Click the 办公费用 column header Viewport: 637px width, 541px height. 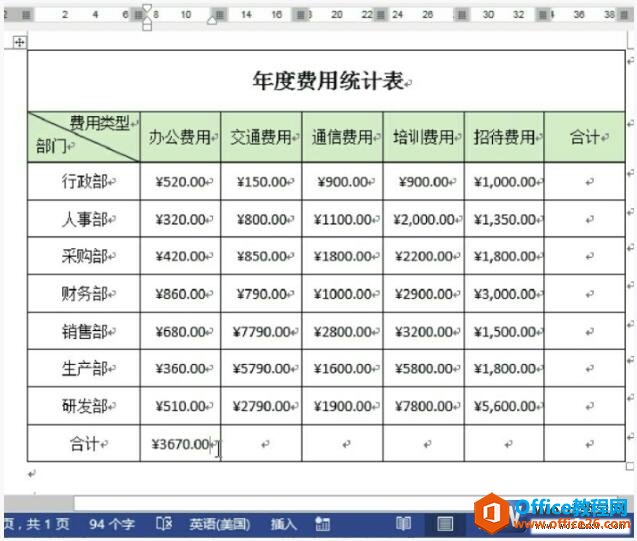pyautogui.click(x=180, y=137)
